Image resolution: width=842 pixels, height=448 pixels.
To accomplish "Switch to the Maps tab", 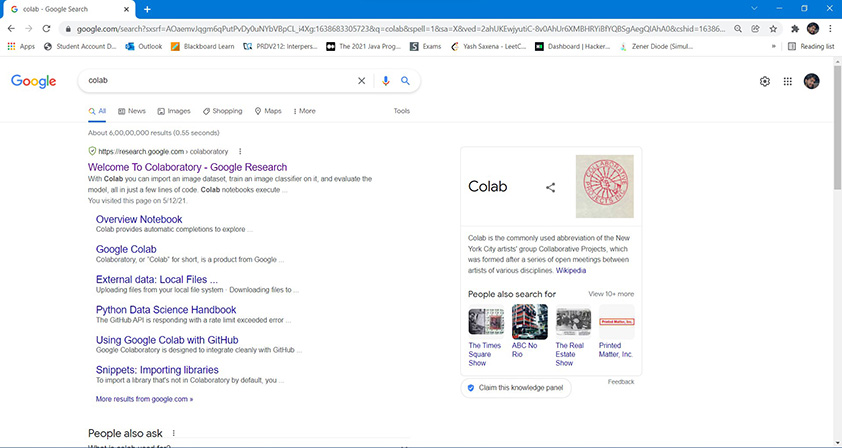I will point(268,111).
